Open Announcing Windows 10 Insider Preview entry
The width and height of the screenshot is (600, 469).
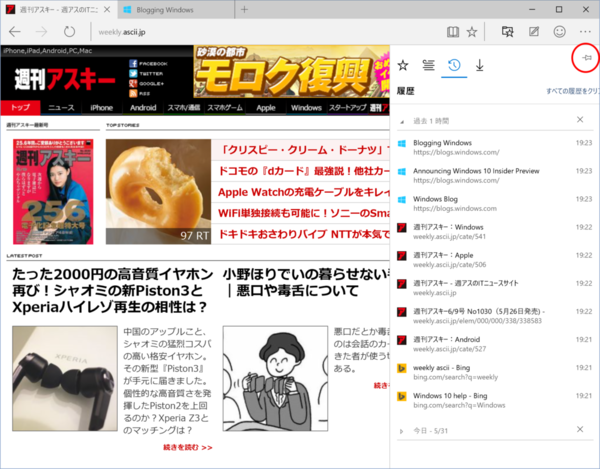[495, 175]
